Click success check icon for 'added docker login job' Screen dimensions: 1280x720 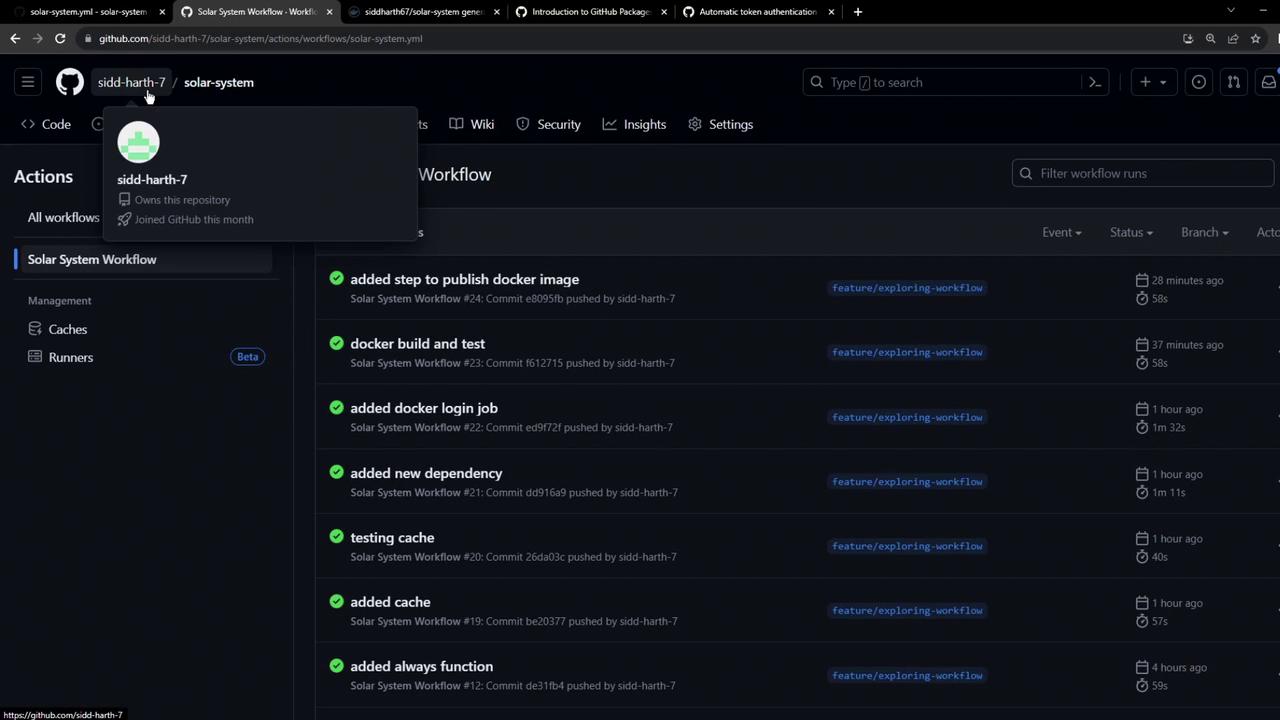pos(336,407)
